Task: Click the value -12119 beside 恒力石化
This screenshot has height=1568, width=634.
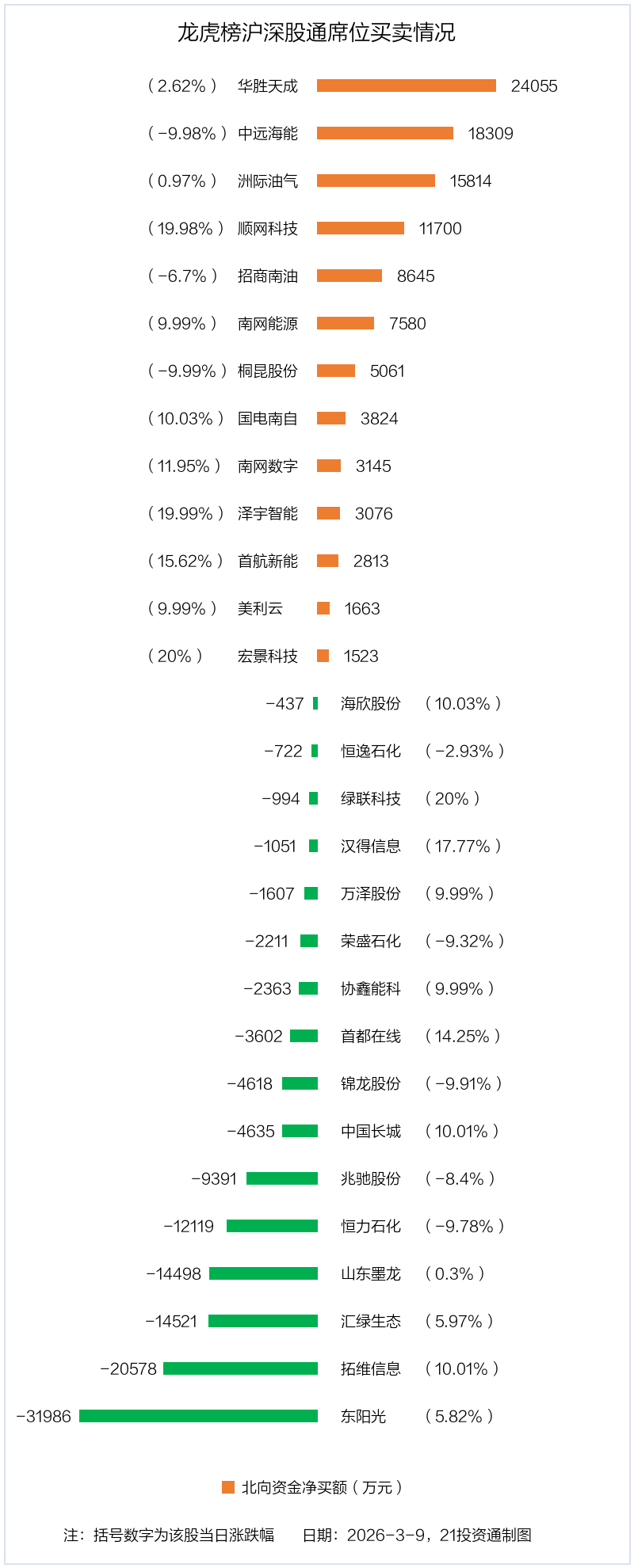Action: pos(189,1226)
